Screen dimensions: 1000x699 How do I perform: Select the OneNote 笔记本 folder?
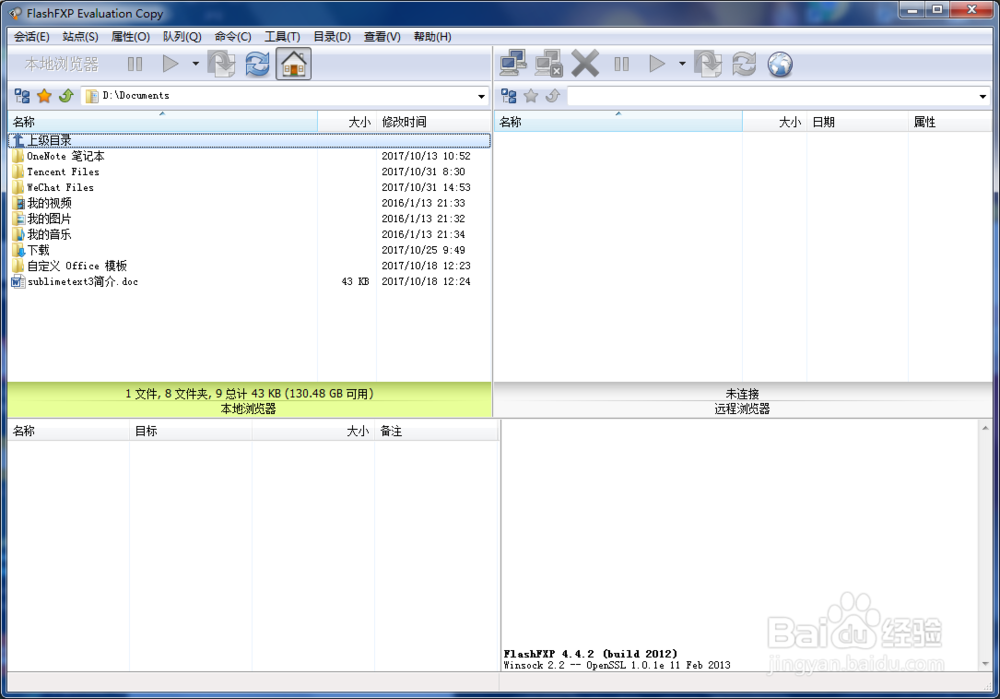point(249,156)
